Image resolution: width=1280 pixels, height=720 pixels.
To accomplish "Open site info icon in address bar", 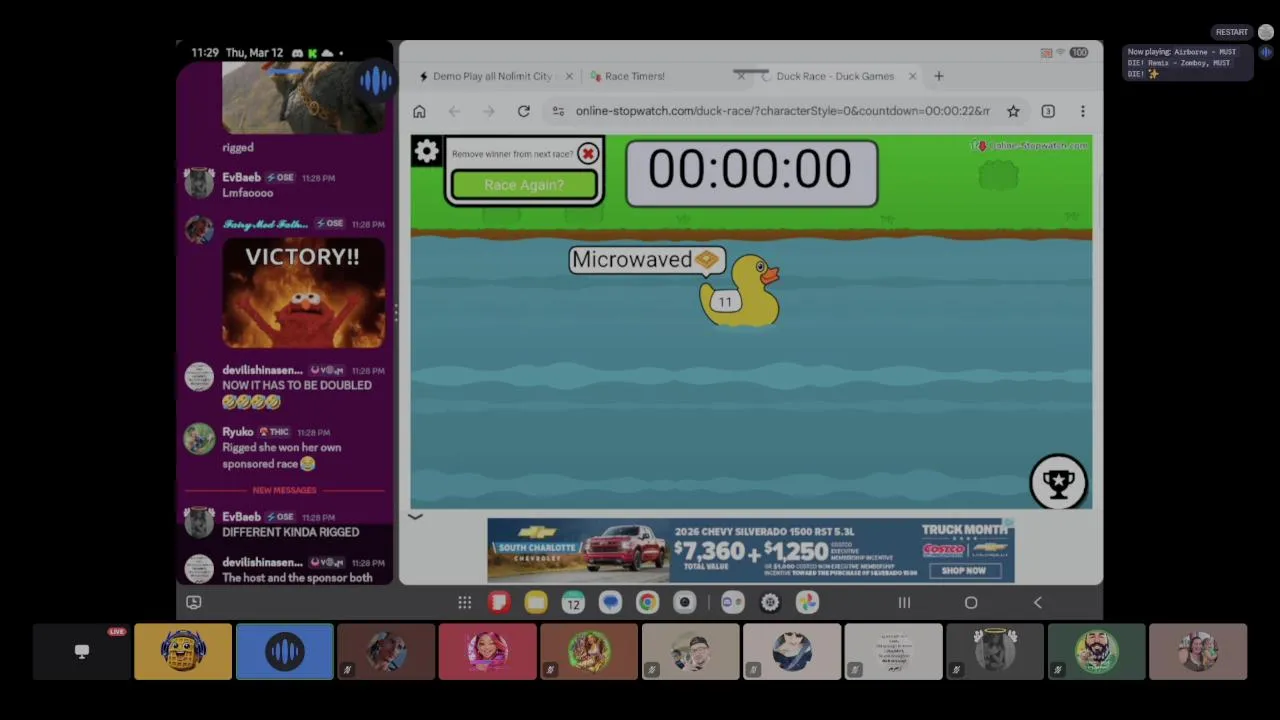I will (x=558, y=111).
